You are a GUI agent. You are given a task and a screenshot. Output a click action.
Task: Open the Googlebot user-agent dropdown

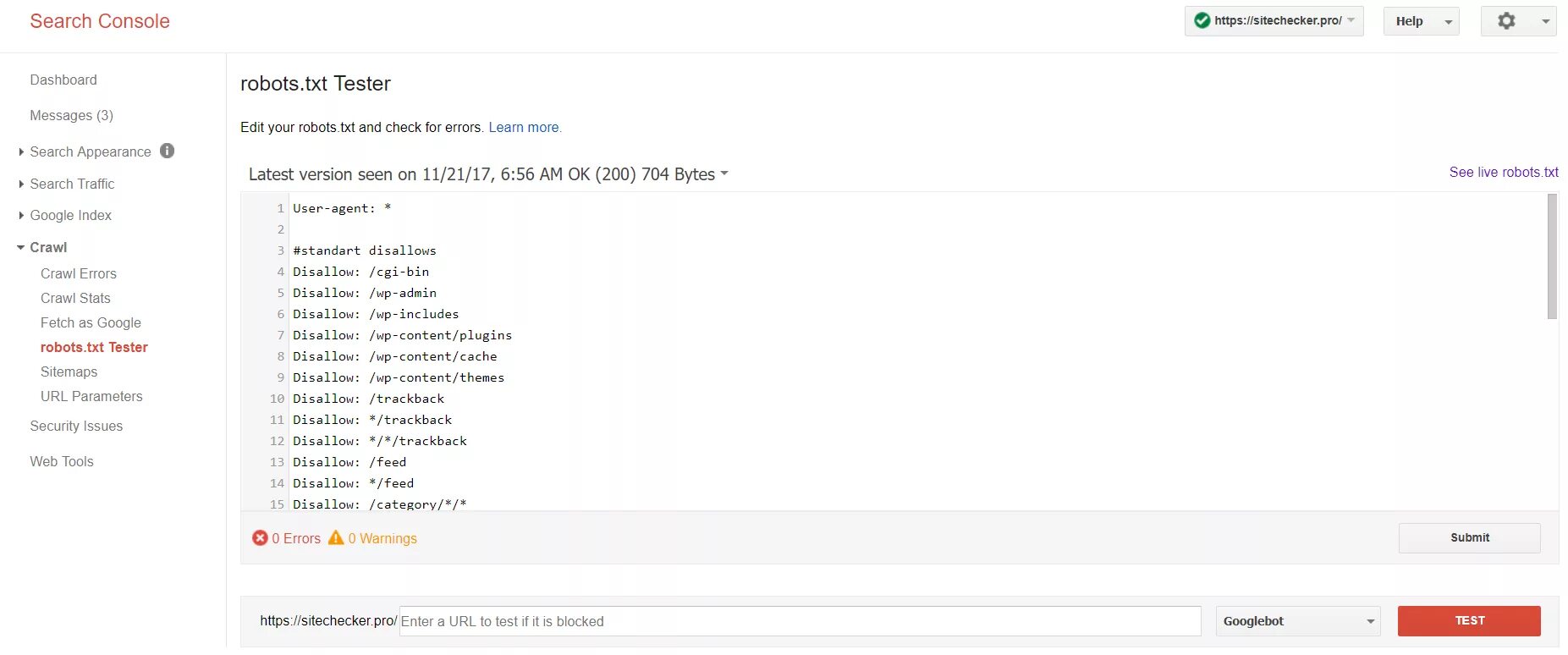click(x=1298, y=621)
